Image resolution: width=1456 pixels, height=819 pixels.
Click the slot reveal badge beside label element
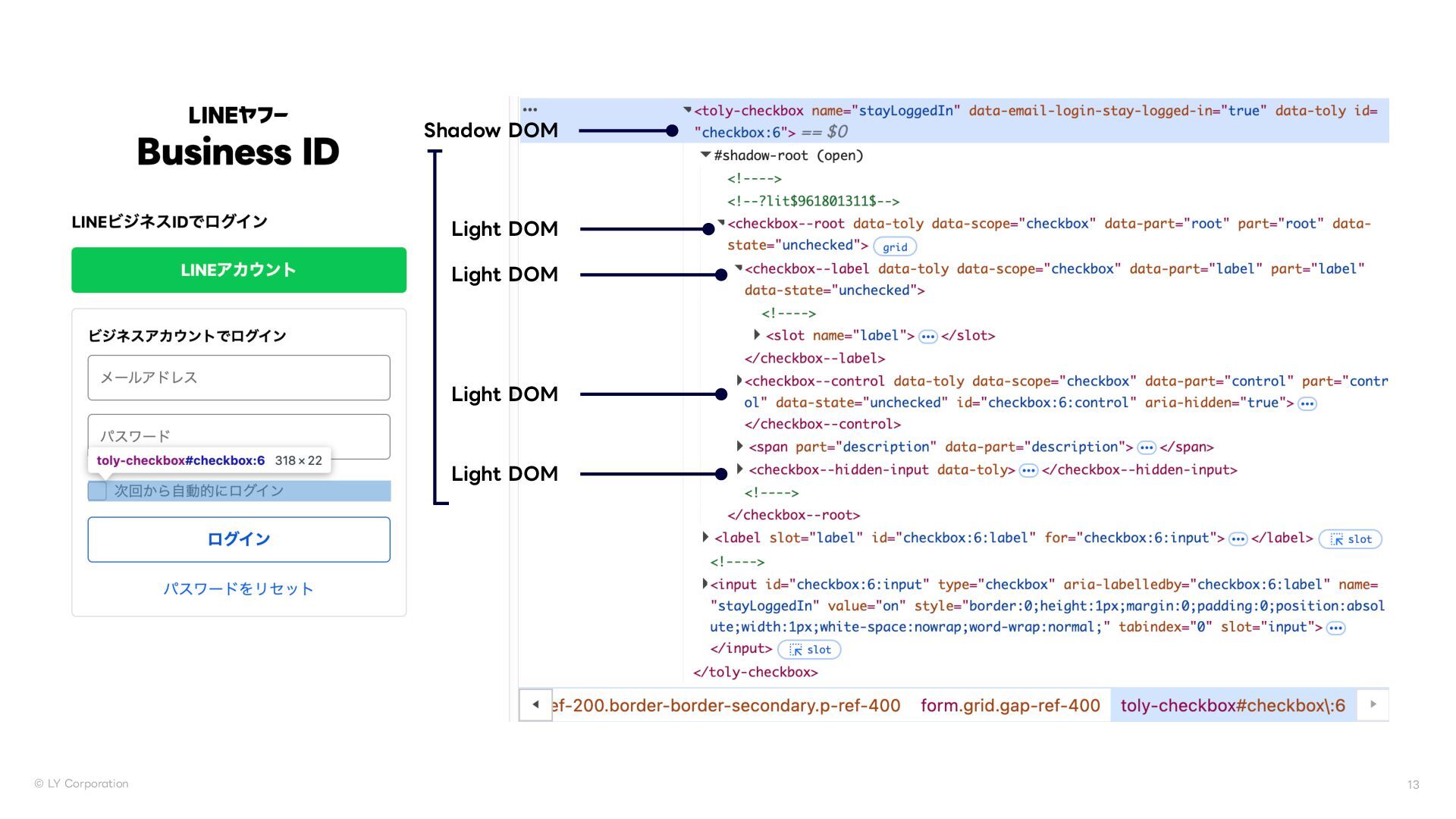point(1351,539)
